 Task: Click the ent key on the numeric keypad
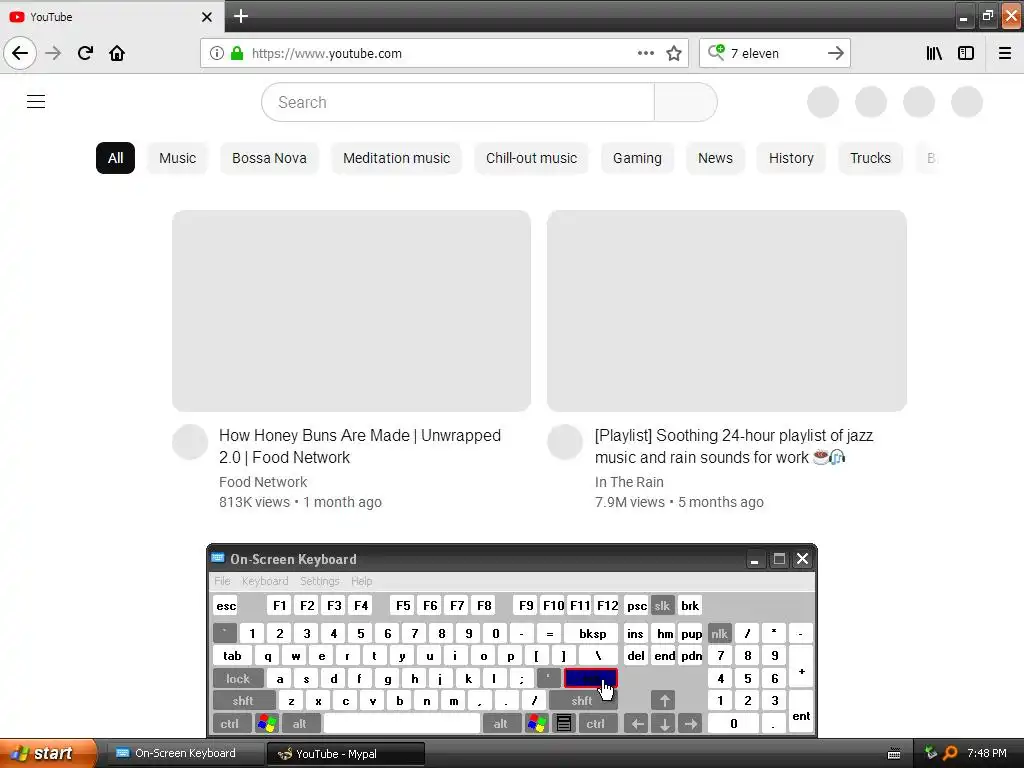[x=801, y=712]
